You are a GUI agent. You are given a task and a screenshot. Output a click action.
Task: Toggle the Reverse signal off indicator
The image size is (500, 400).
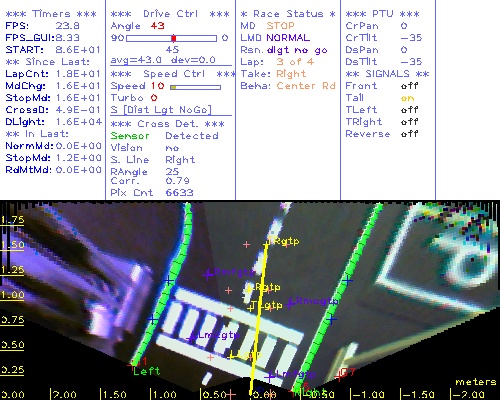pos(409,134)
